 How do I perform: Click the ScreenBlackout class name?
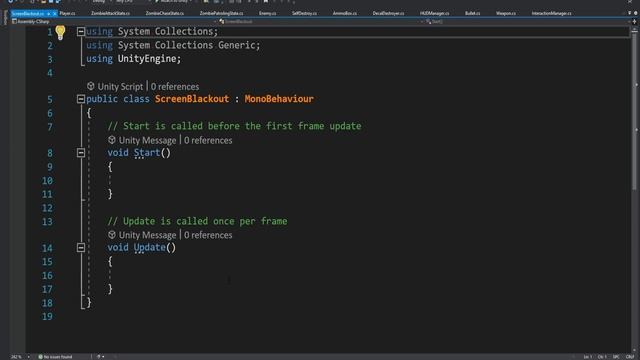192,99
